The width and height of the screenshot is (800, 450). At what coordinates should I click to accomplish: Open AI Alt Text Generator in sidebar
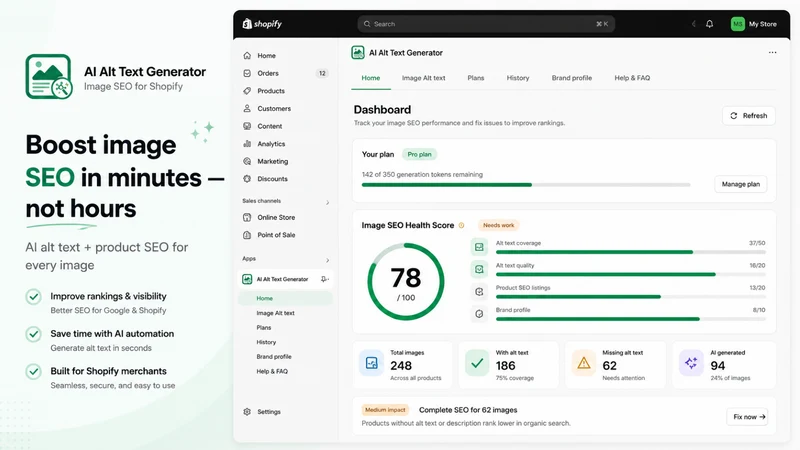click(x=285, y=279)
